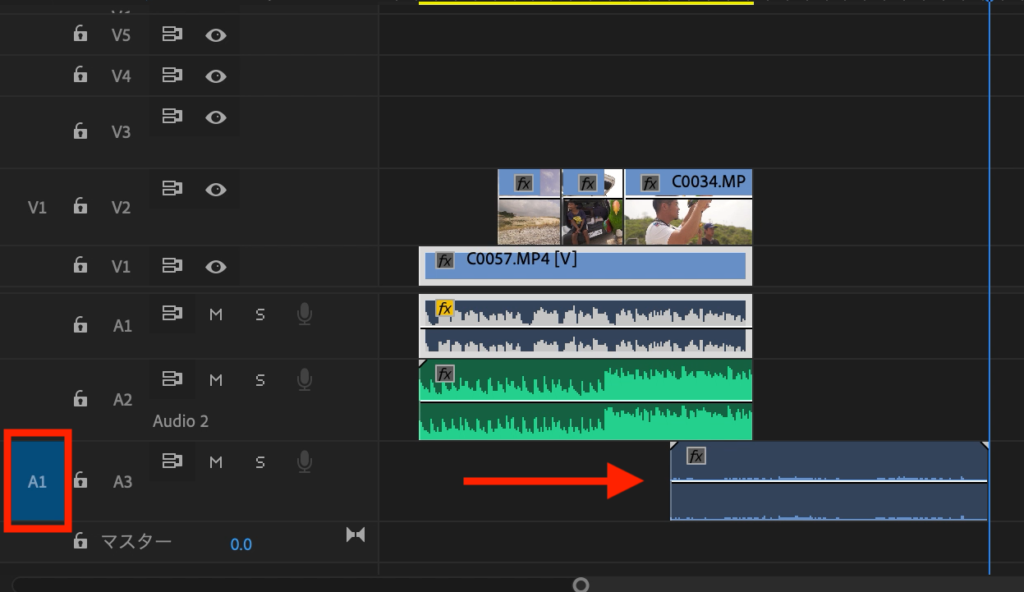This screenshot has width=1024, height=592.
Task: Toggle lock on track V4
Action: pyautogui.click(x=80, y=74)
